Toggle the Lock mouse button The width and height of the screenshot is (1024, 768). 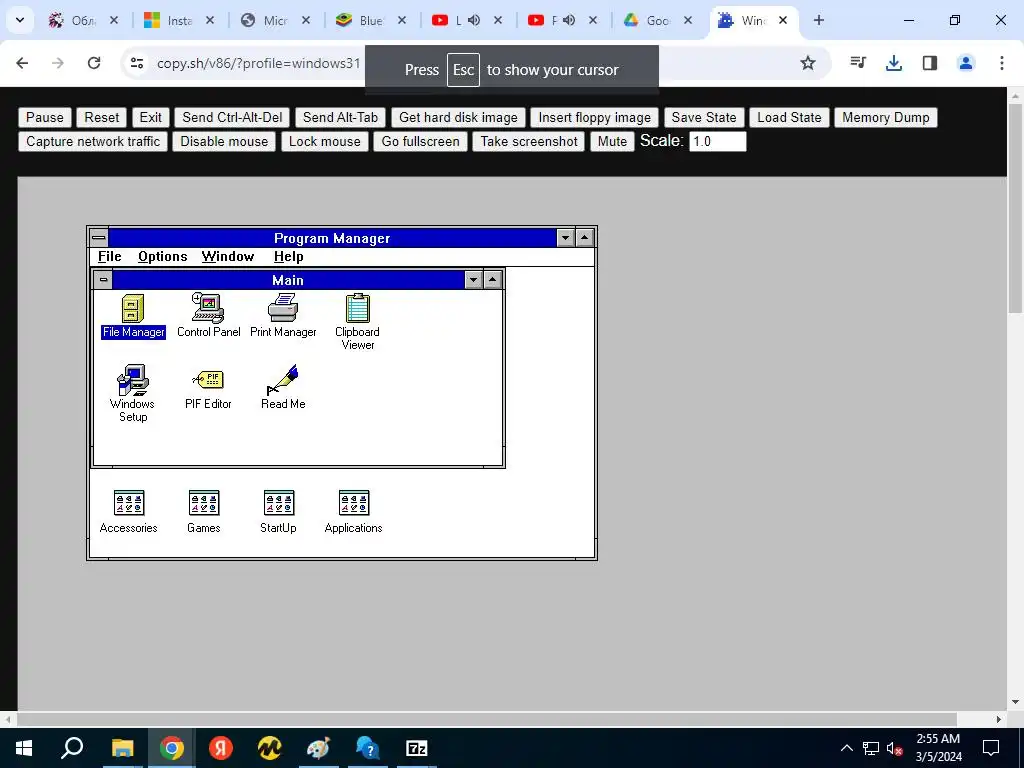click(x=325, y=142)
